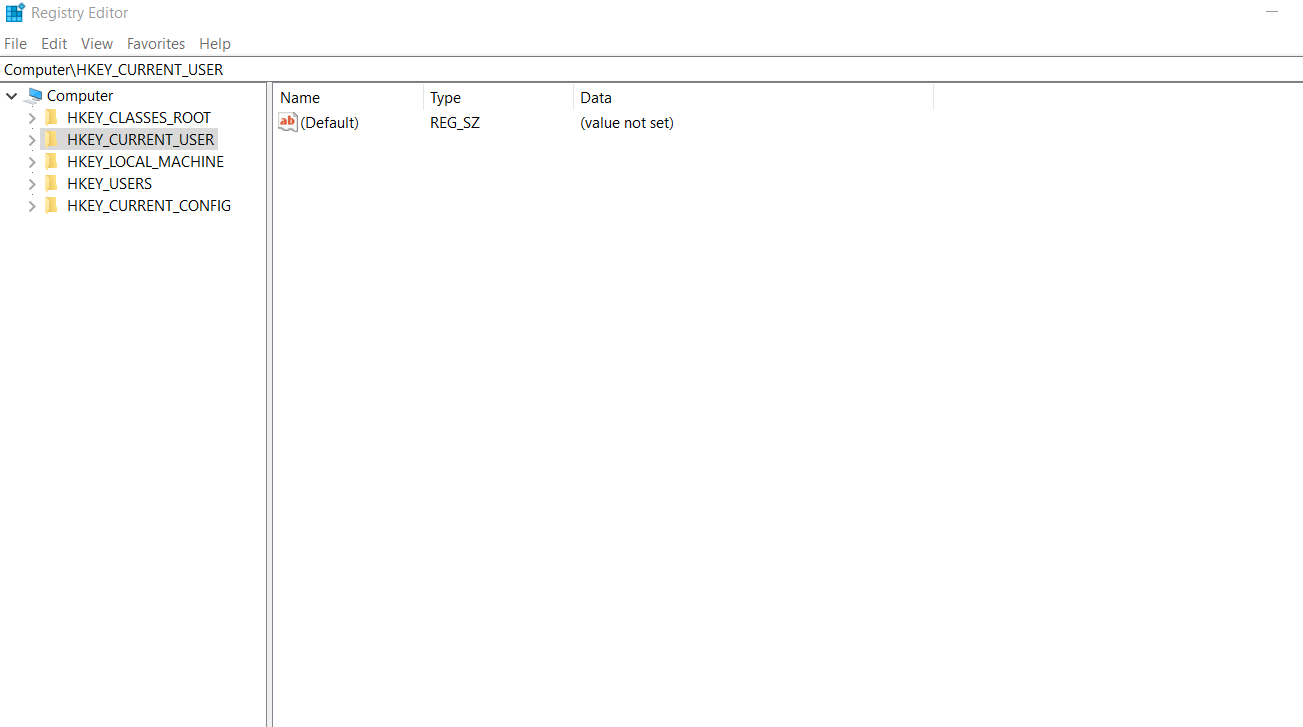Click the Computer icon in the tree

point(34,96)
